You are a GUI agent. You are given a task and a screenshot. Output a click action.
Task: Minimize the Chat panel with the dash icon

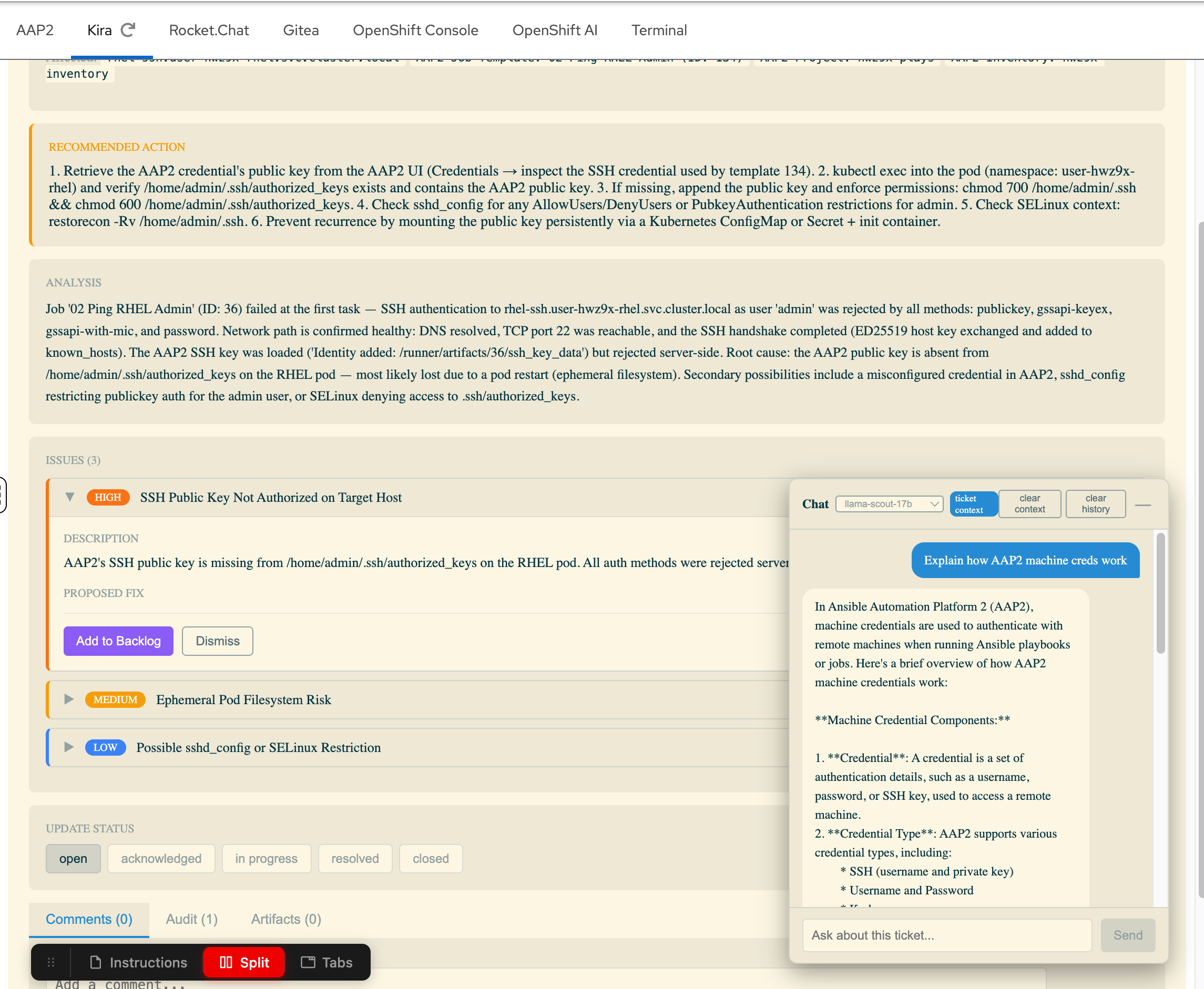pyautogui.click(x=1142, y=505)
